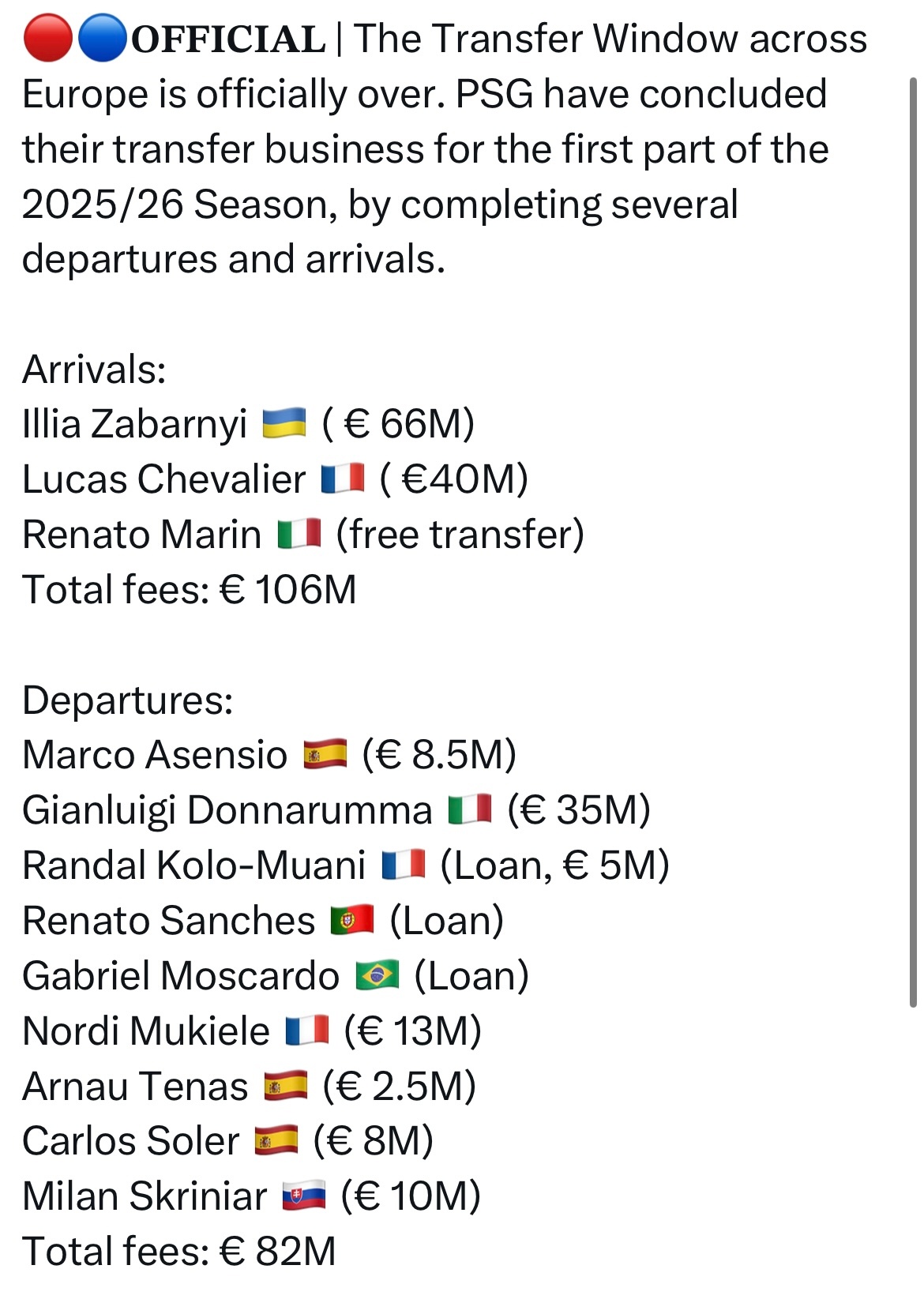
Task: Click the Spanish flag beside Carlos Soler
Action: [276, 1140]
